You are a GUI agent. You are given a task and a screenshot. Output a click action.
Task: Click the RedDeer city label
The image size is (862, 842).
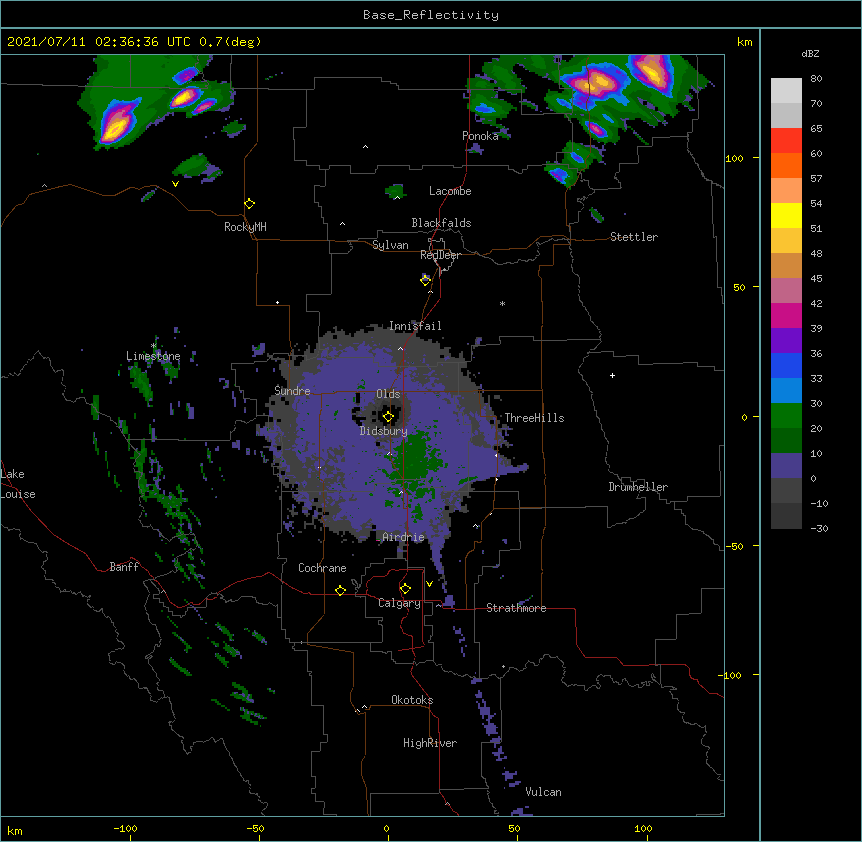(x=440, y=255)
